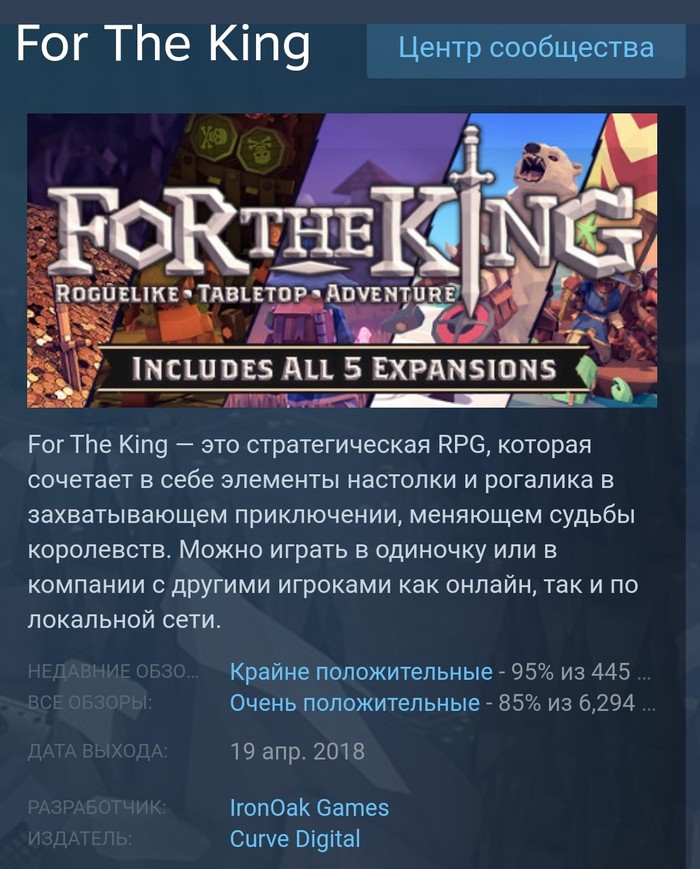This screenshot has height=869, width=700.
Task: Open the Очень положительные all reviews link
Action: tap(355, 703)
